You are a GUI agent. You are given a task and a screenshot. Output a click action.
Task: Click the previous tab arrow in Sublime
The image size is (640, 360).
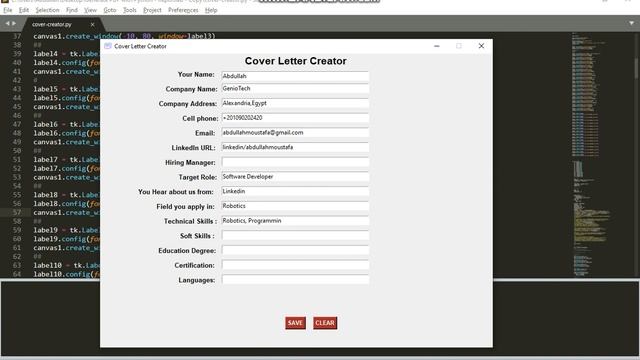tap(7, 24)
